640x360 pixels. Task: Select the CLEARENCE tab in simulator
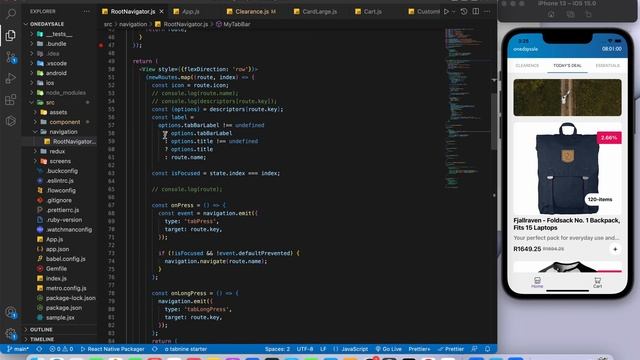coord(527,66)
